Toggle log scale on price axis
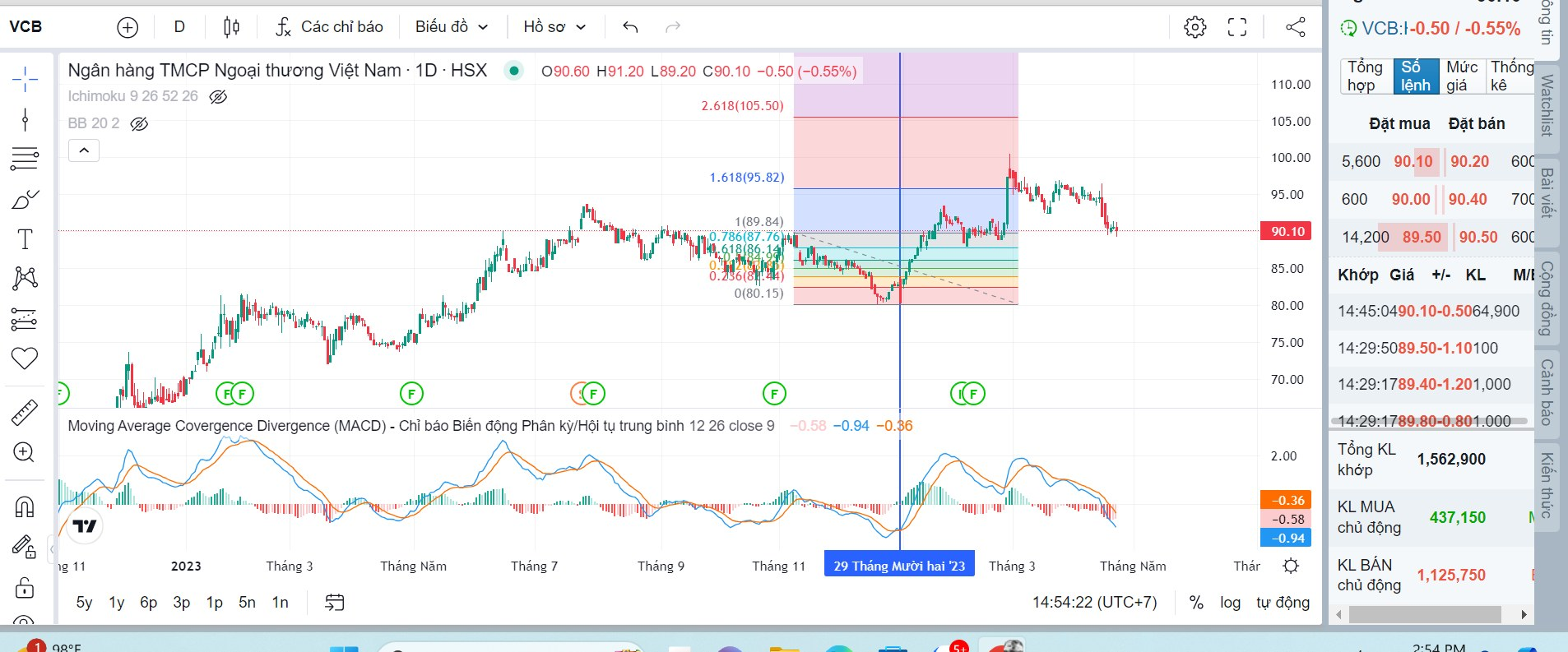The image size is (1568, 652). (x=1230, y=603)
